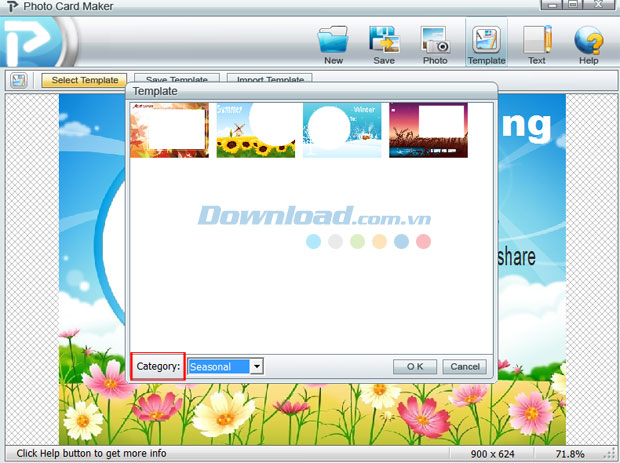Image resolution: width=620 pixels, height=463 pixels.
Task: Select the purple sunset template thumbnail
Action: (x=428, y=130)
